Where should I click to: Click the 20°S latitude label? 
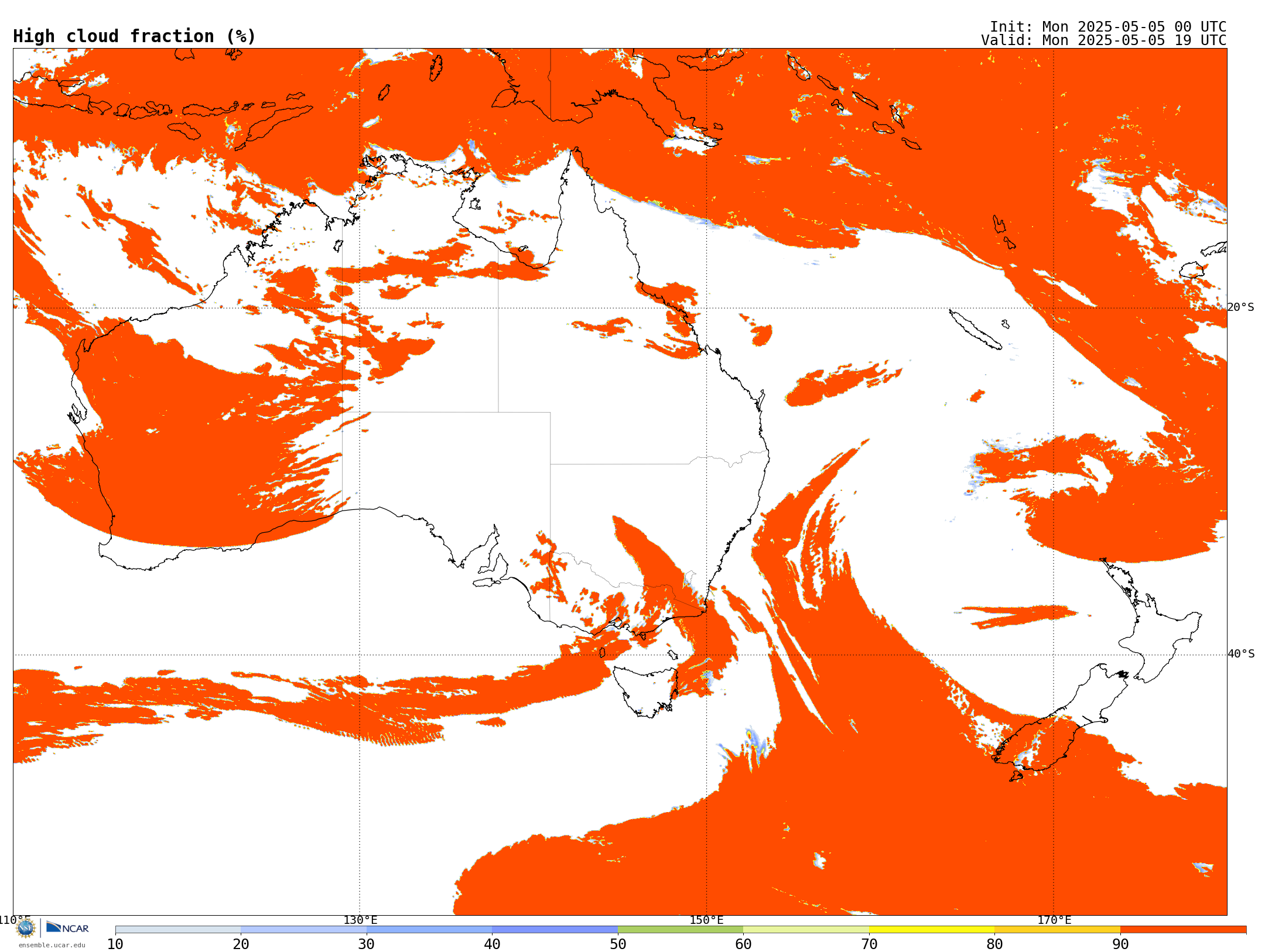click(x=1240, y=307)
